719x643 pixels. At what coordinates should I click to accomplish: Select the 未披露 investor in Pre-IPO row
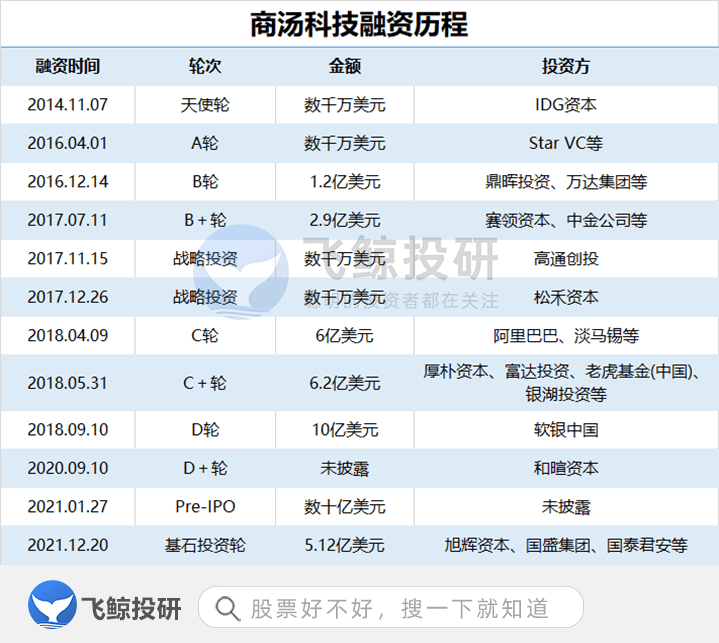(x=566, y=507)
